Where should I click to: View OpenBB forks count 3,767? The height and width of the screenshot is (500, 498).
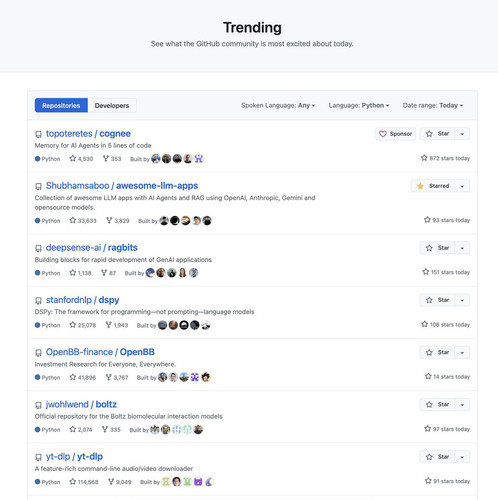pos(117,377)
